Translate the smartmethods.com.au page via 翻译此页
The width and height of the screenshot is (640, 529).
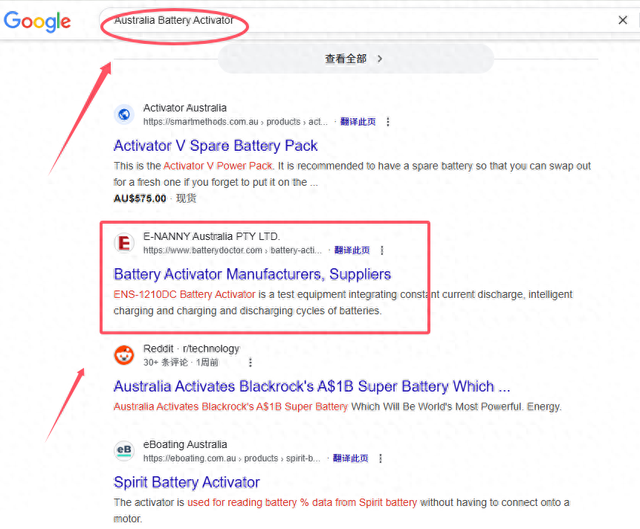pos(358,122)
